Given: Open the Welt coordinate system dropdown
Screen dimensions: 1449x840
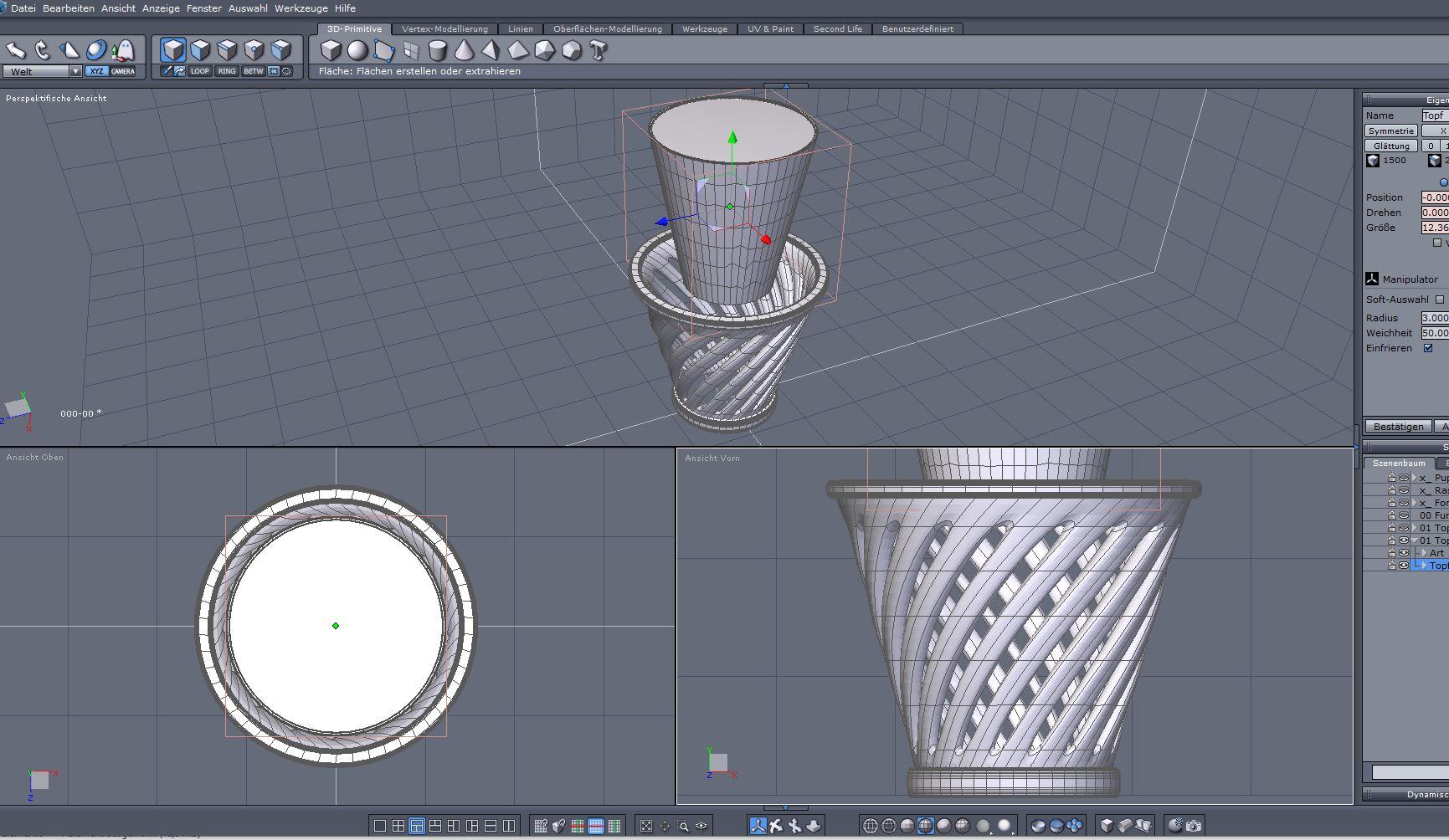Looking at the screenshot, I should 75,72.
